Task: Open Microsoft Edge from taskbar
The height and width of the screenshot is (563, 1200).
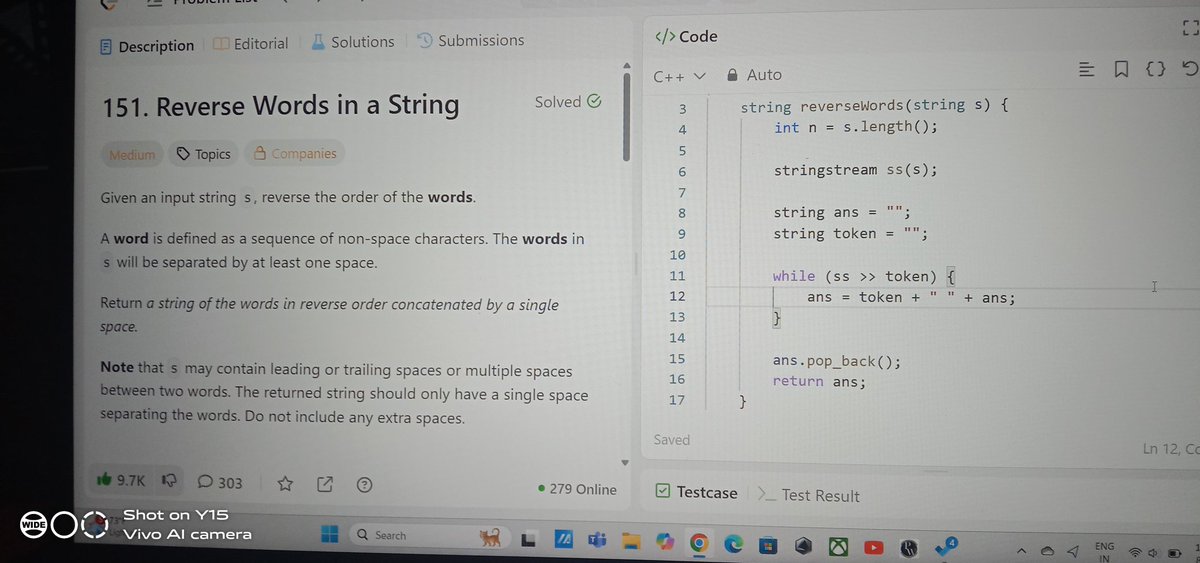Action: pos(733,545)
